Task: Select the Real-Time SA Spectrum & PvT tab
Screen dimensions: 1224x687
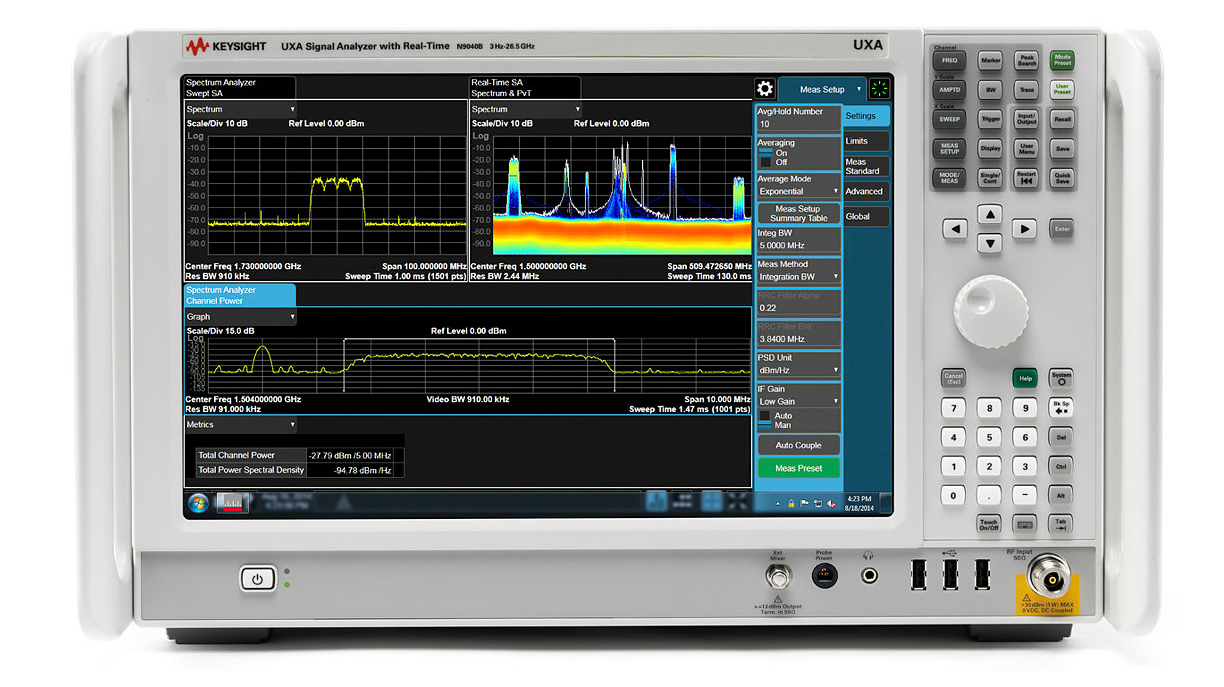Action: point(524,87)
